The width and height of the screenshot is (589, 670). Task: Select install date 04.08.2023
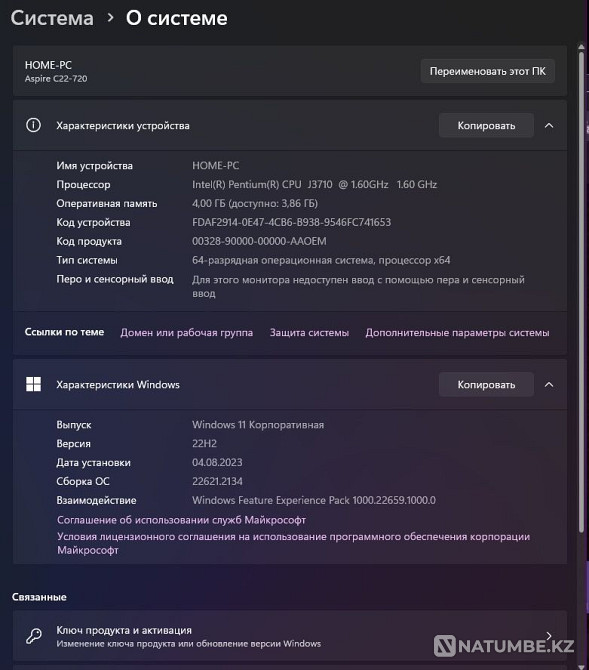[x=217, y=462]
